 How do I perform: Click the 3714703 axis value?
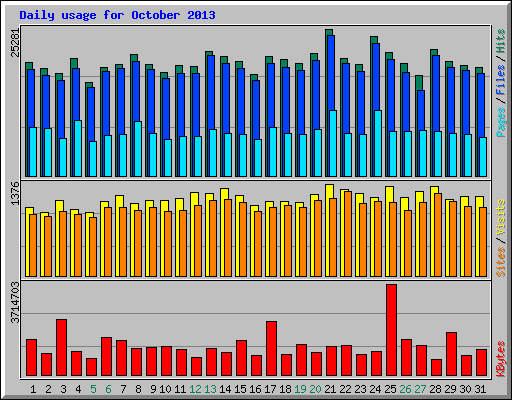(x=16, y=303)
